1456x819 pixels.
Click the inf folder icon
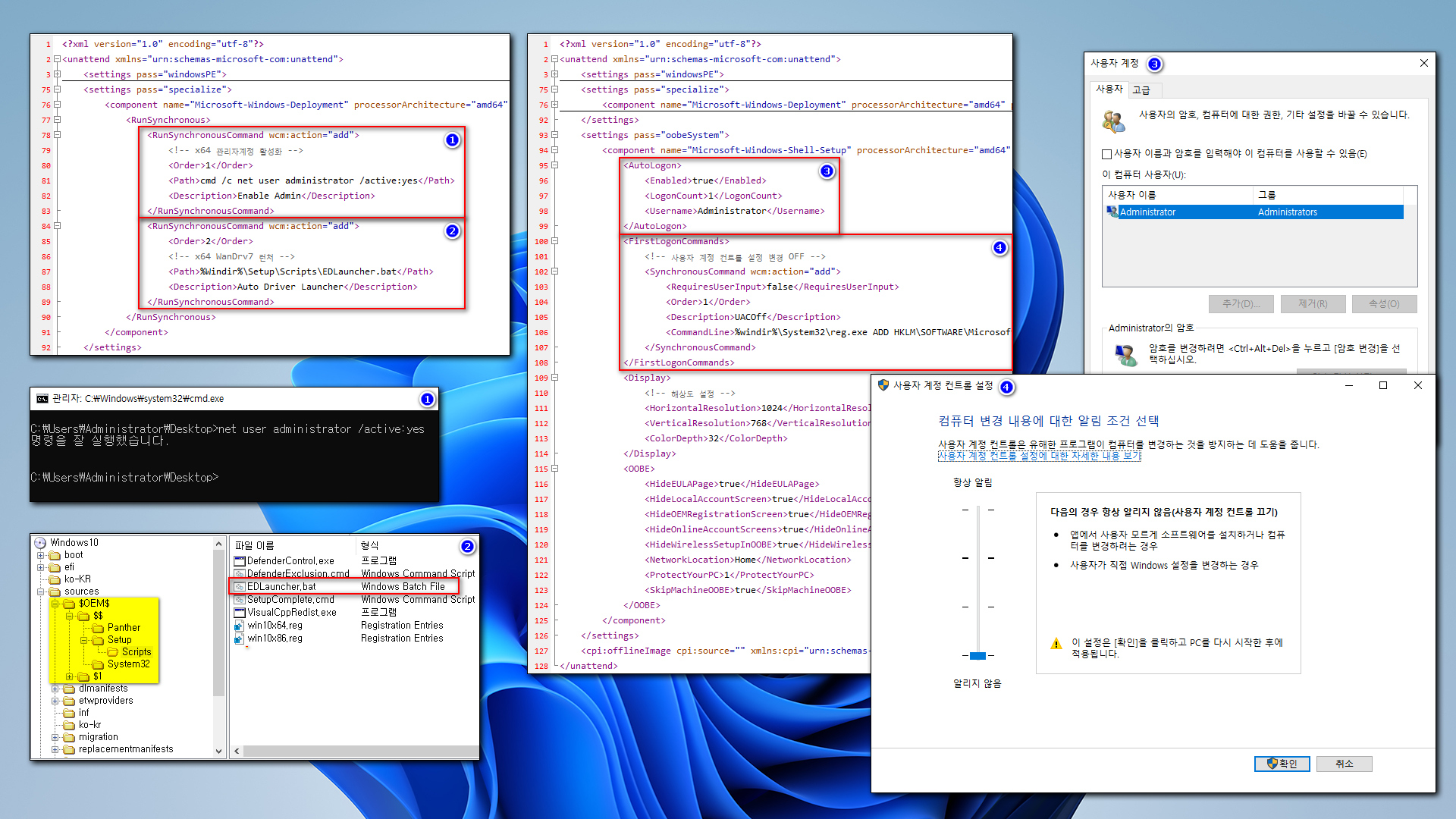pyautogui.click(x=69, y=713)
